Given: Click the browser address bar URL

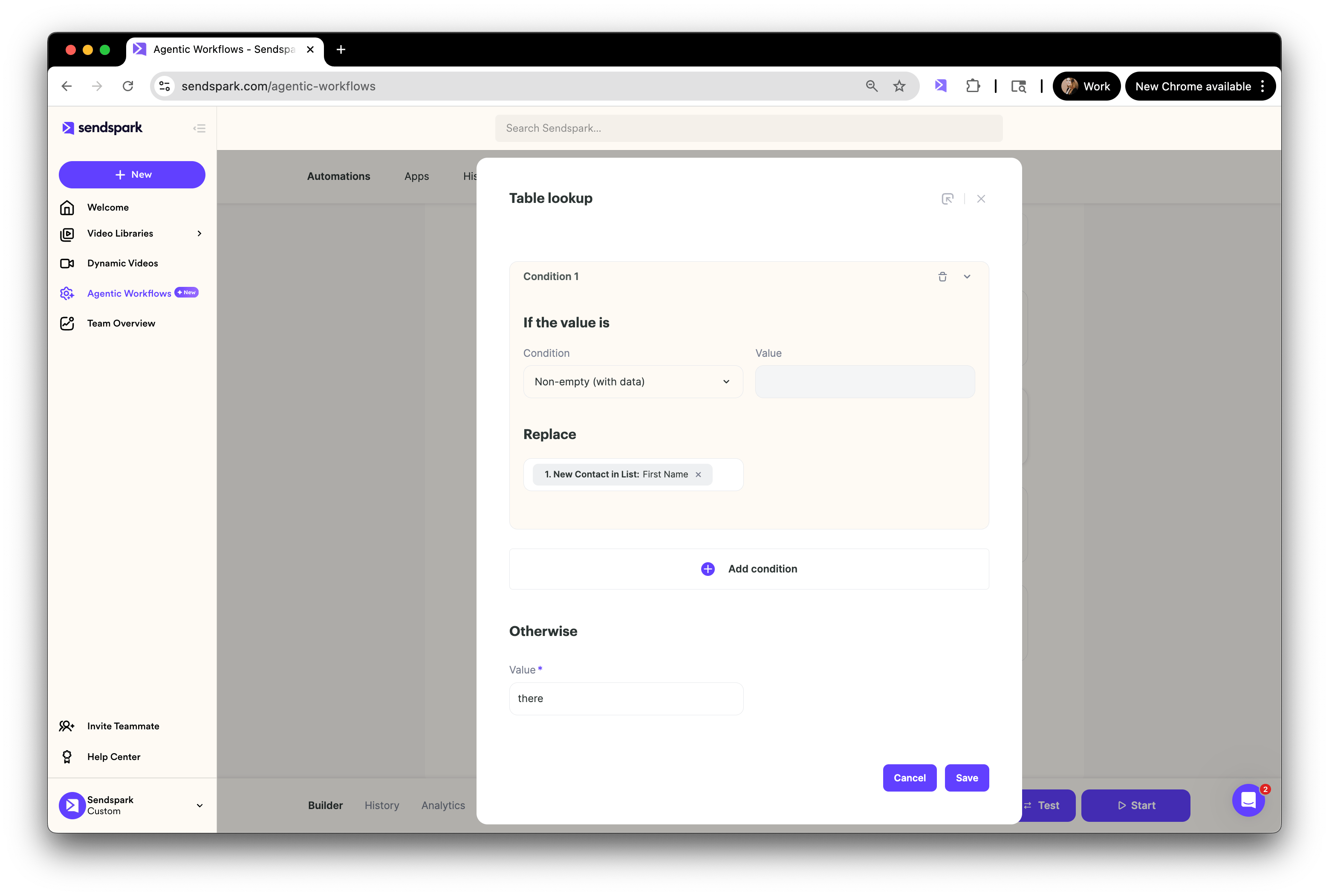Looking at the screenshot, I should pyautogui.click(x=278, y=86).
